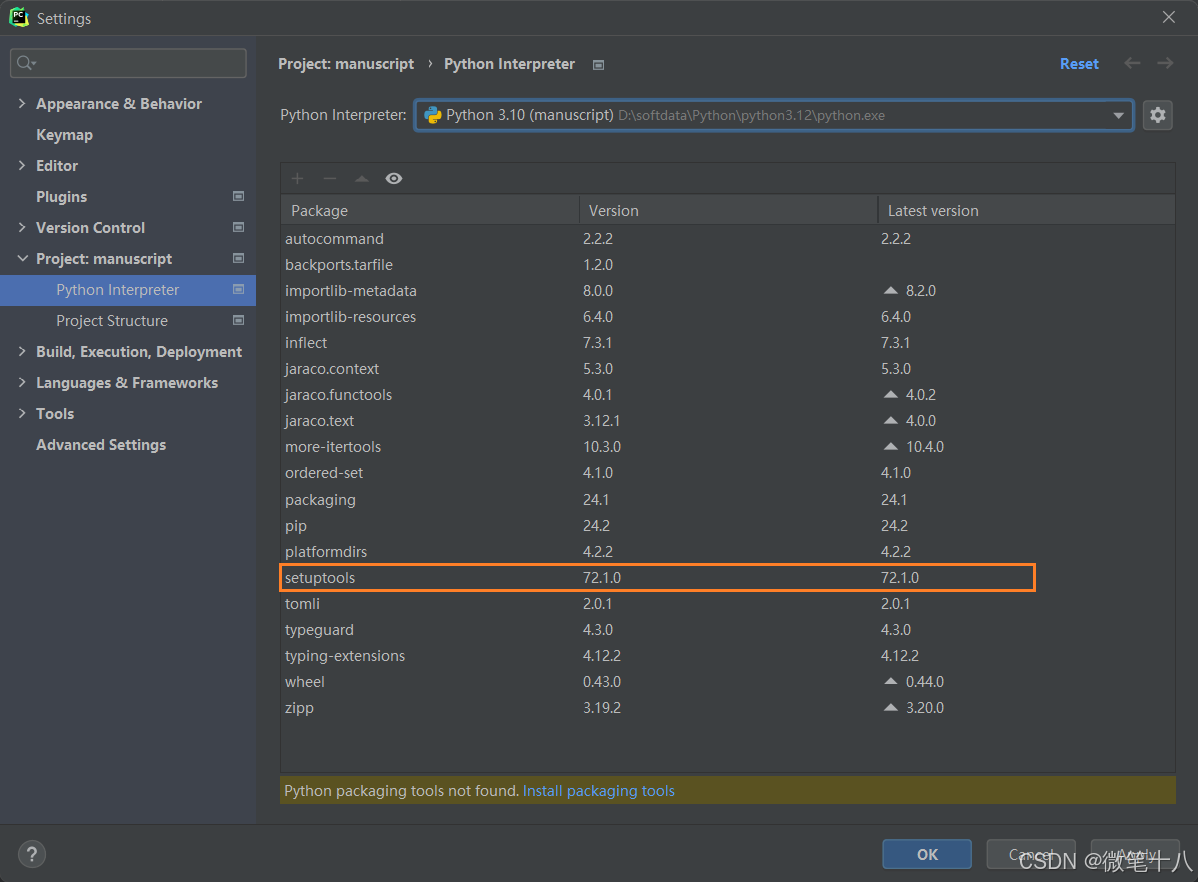Click the Reset link
The image size is (1198, 882).
(x=1079, y=64)
